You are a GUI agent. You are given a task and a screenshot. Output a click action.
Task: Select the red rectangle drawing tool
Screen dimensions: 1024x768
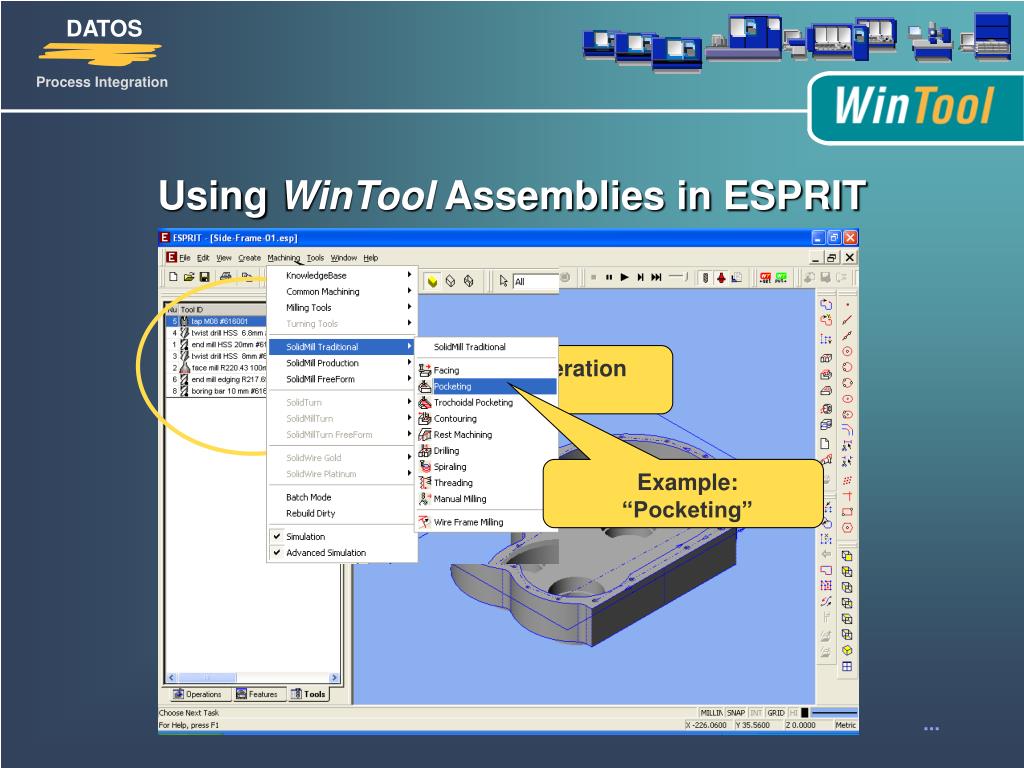click(848, 511)
